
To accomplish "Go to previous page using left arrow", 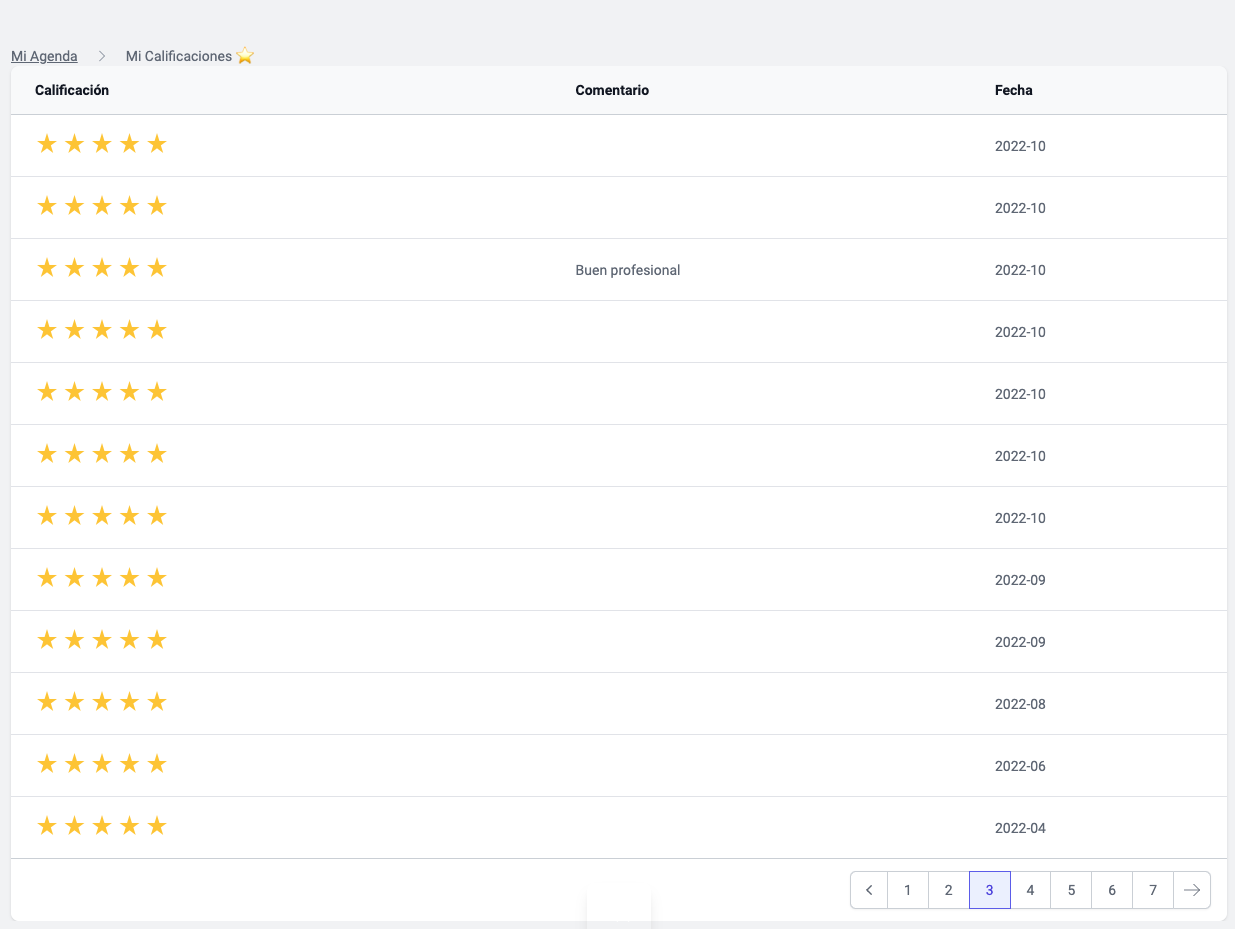I will pyautogui.click(x=869, y=890).
